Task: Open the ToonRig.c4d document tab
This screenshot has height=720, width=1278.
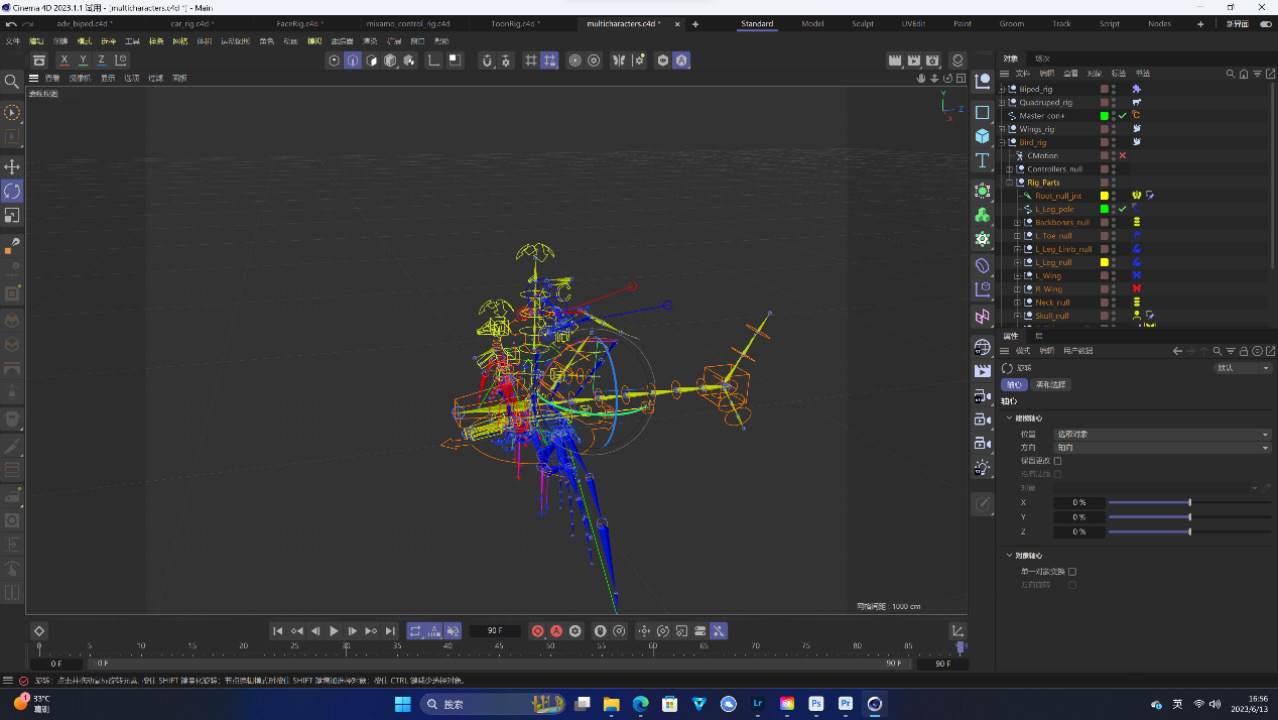Action: [515, 24]
